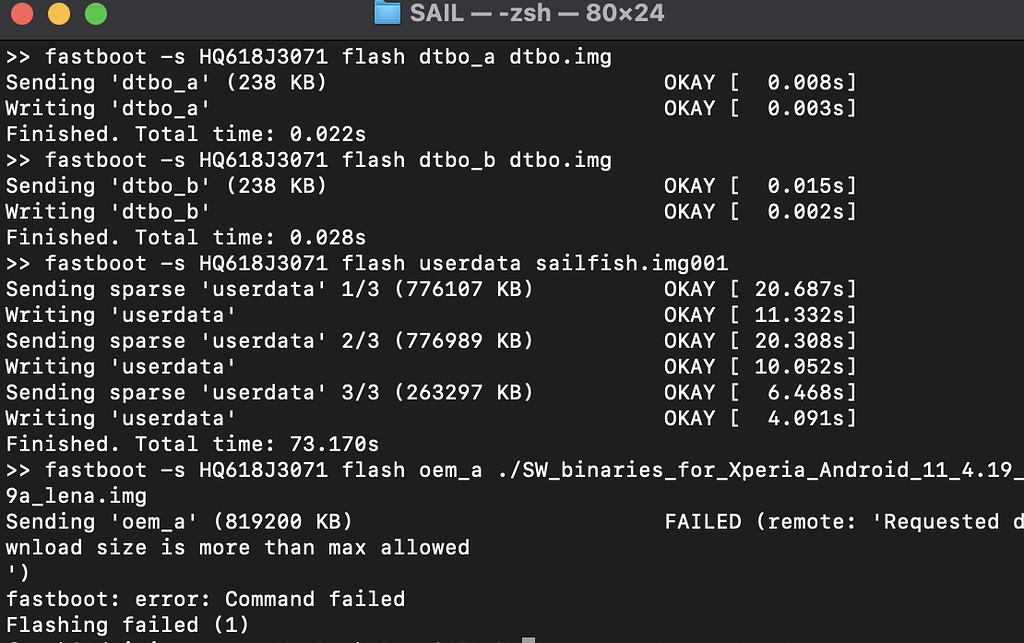1024x643 pixels.
Task: Click the blue folder icon in title bar
Action: (x=386, y=14)
